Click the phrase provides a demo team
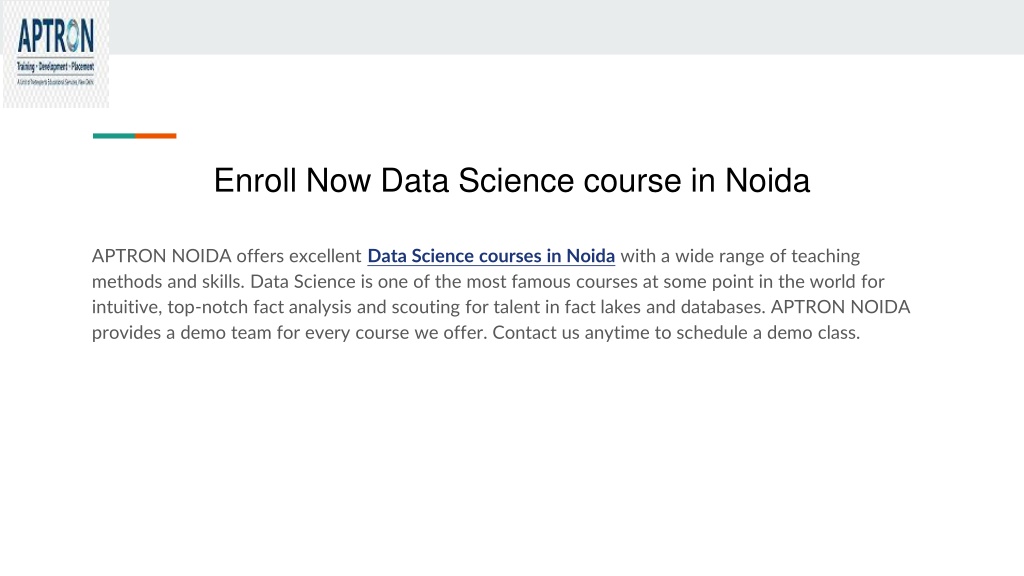 tap(182, 332)
